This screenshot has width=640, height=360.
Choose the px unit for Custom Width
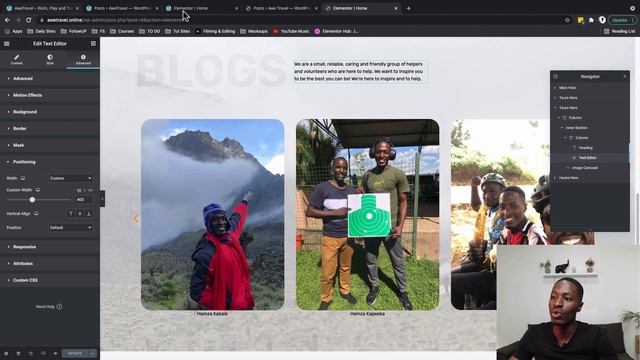click(x=79, y=190)
